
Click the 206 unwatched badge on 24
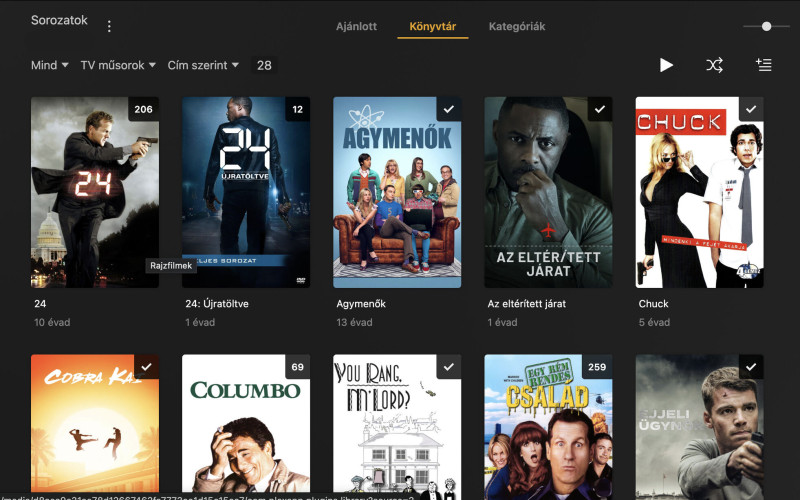(x=143, y=109)
